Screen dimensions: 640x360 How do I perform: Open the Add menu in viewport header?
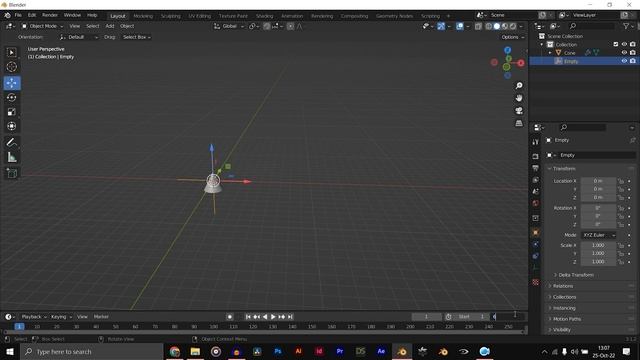click(110, 26)
